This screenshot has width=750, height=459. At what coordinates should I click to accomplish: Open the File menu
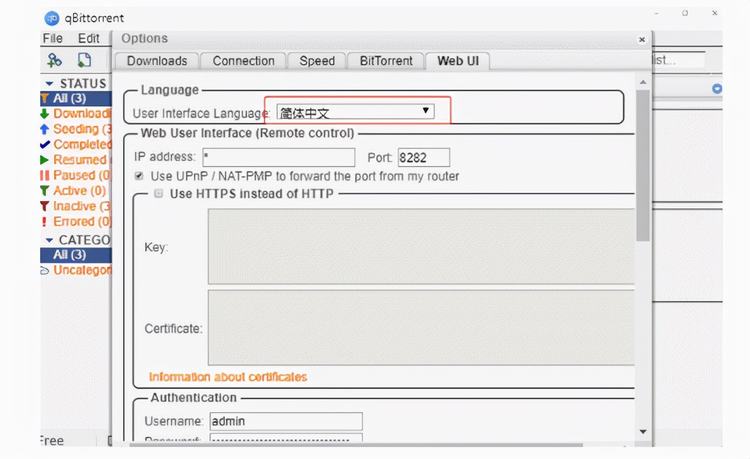[x=52, y=38]
